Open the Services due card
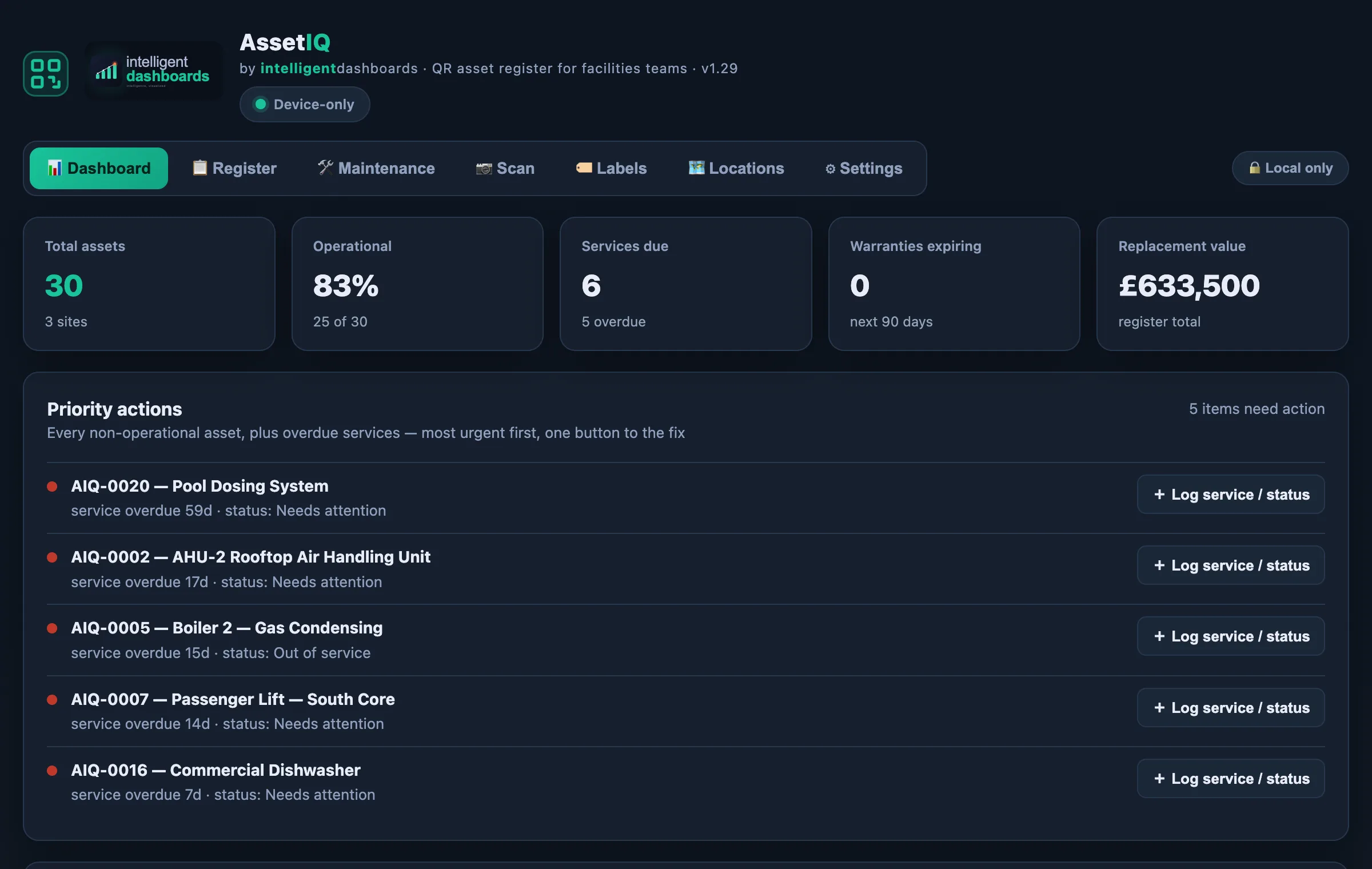The image size is (1372, 869). pyautogui.click(x=686, y=284)
